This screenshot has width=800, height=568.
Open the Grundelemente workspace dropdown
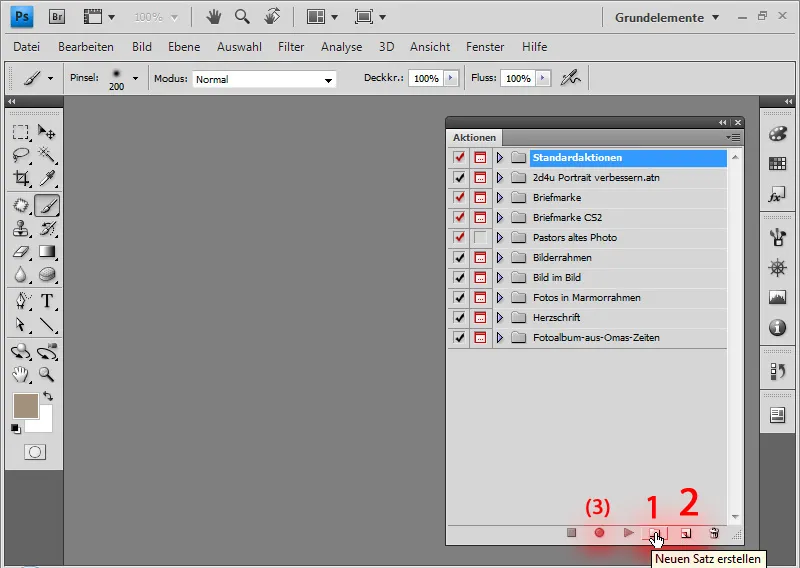[666, 17]
